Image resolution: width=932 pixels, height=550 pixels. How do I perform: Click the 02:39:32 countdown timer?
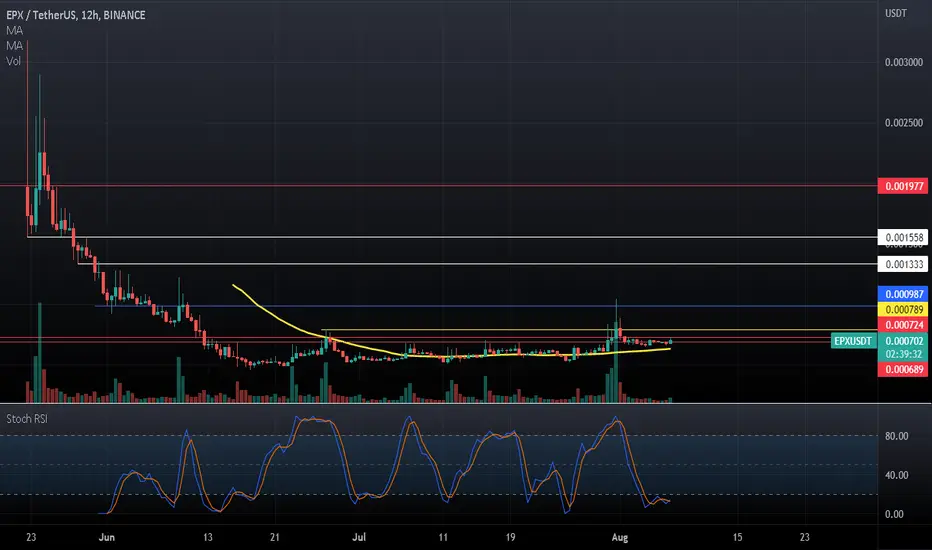(902, 354)
